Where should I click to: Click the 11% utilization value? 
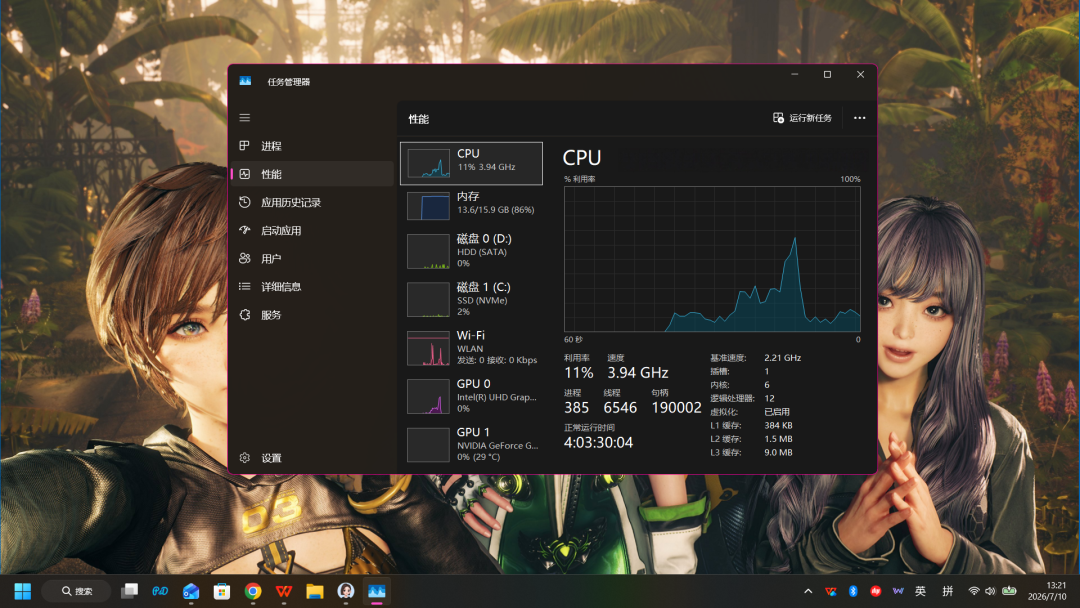tap(579, 373)
